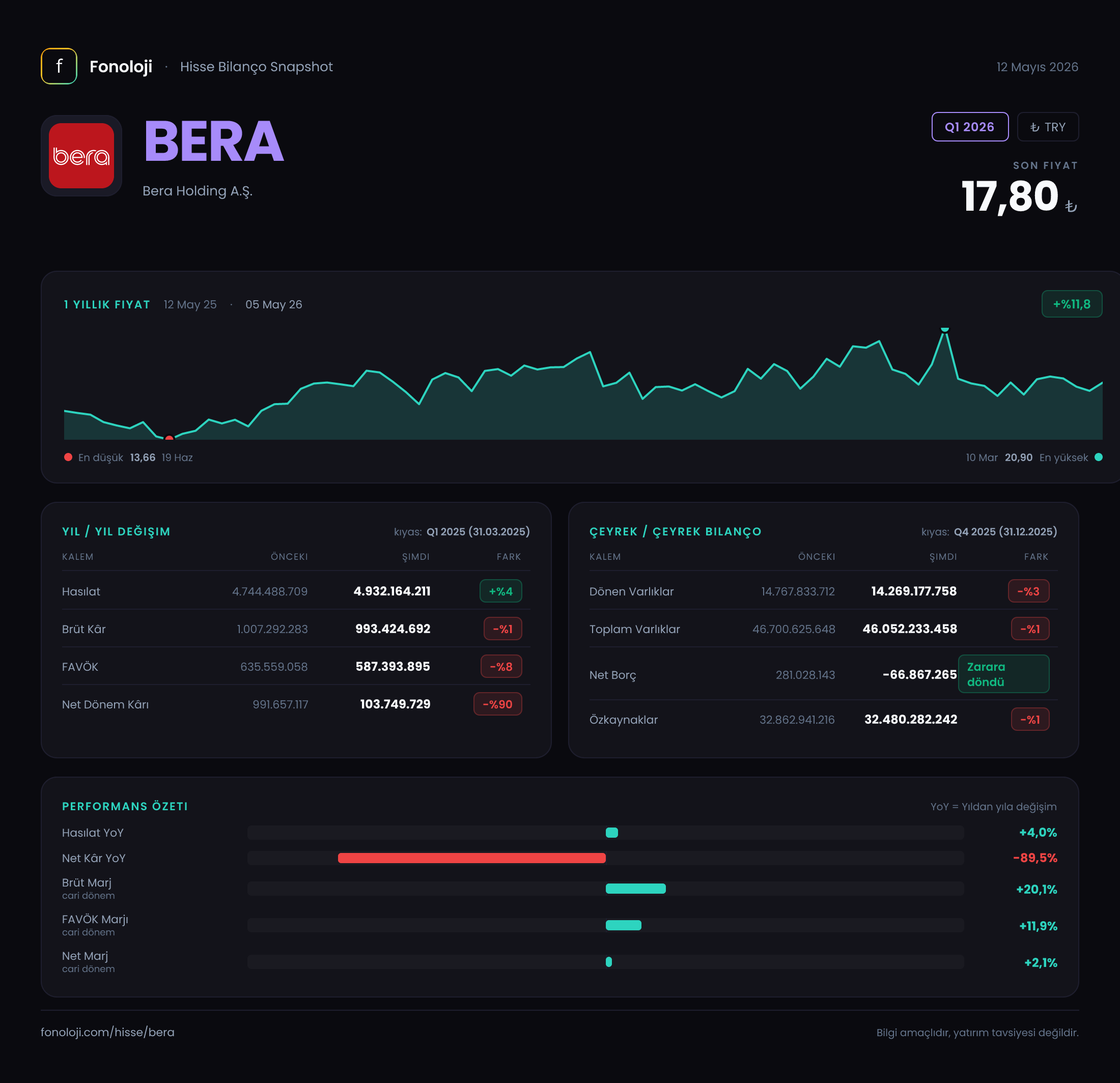Screen dimensions: 1120x1083
Task: Click the Dönen Varlıklar value 14.269.177.758
Action: (x=914, y=591)
